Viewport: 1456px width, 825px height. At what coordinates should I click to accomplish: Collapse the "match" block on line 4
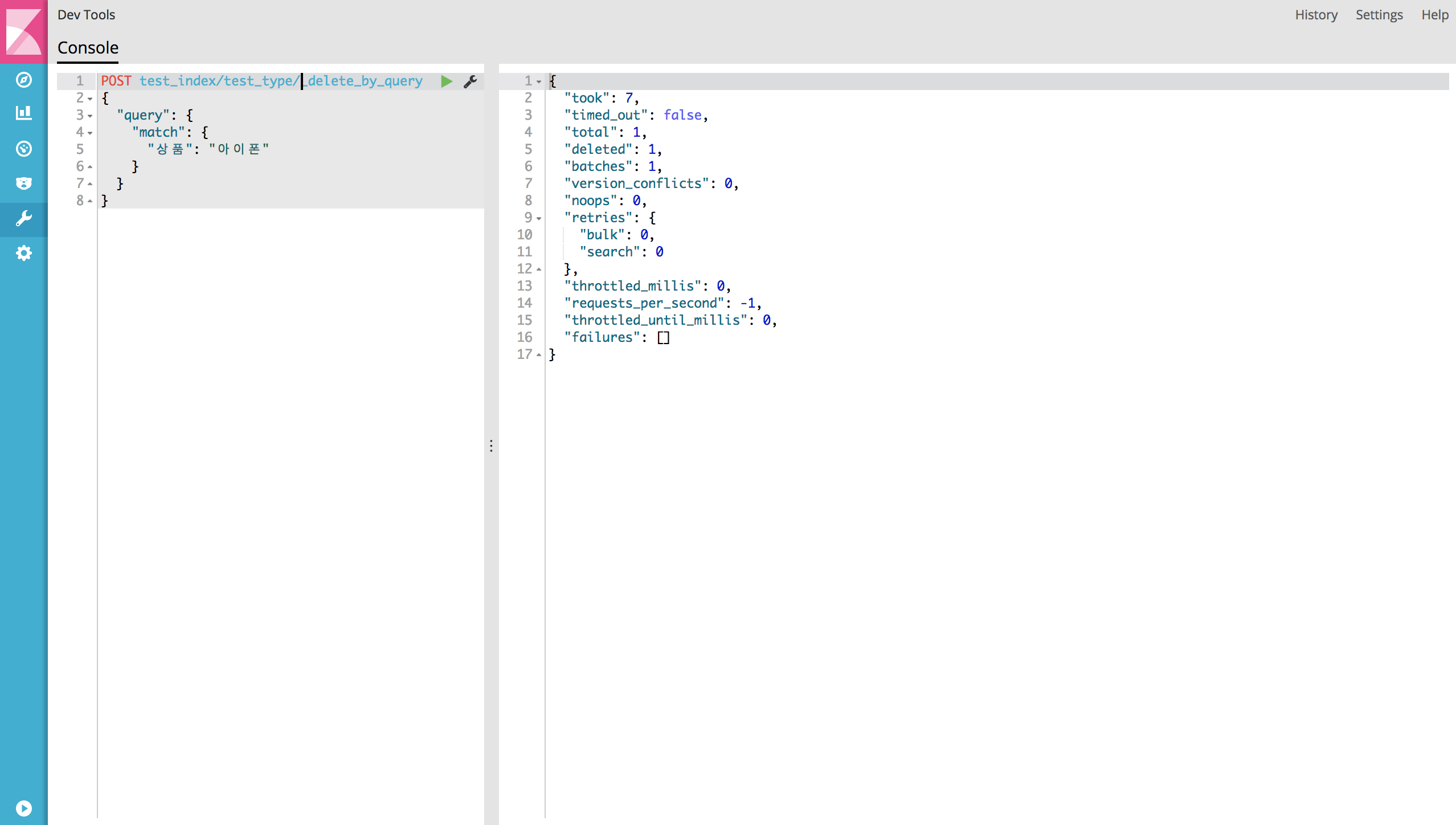[90, 133]
